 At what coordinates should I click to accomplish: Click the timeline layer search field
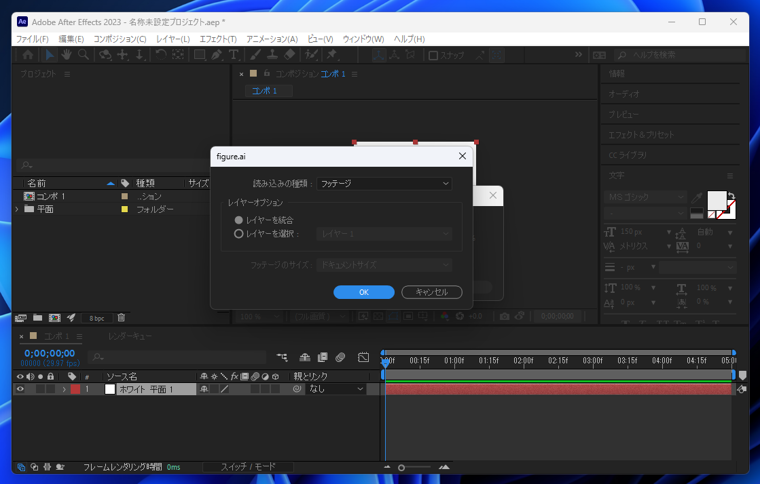[177, 357]
